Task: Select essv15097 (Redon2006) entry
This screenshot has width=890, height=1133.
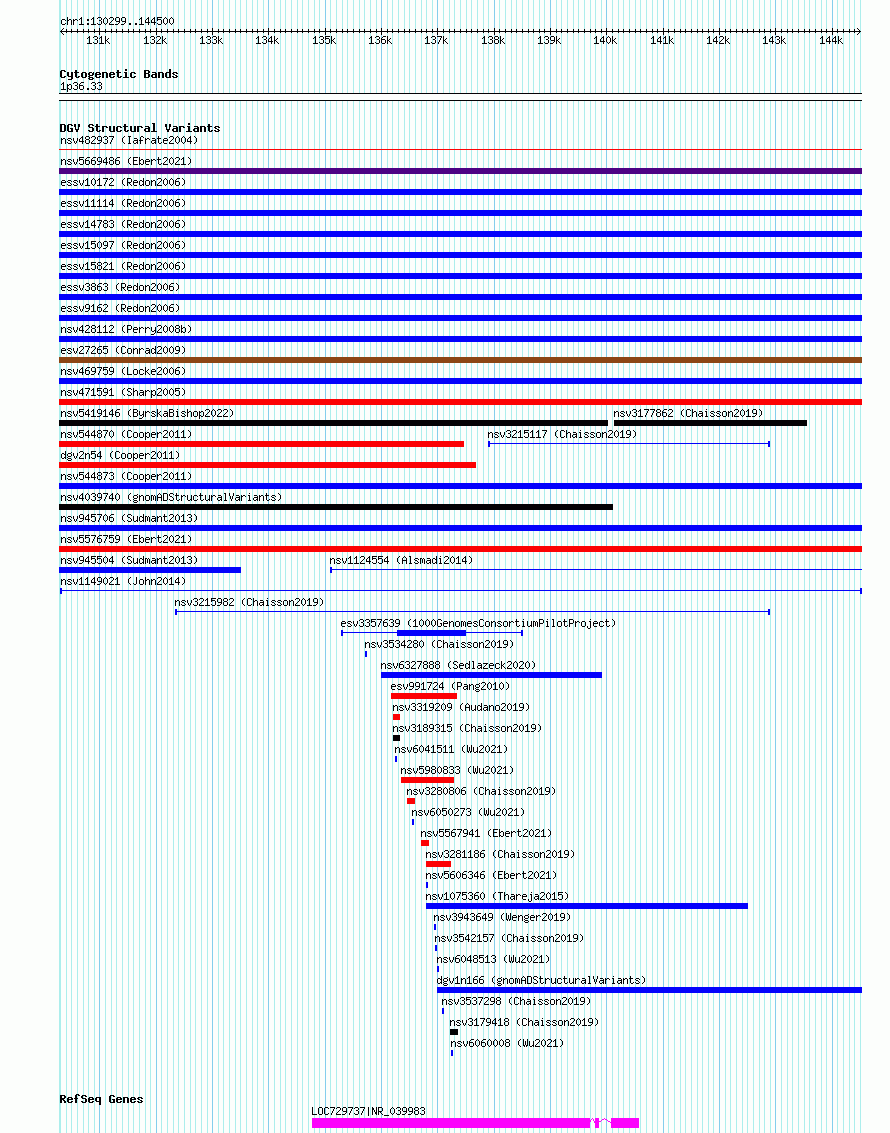Action: pos(123,245)
